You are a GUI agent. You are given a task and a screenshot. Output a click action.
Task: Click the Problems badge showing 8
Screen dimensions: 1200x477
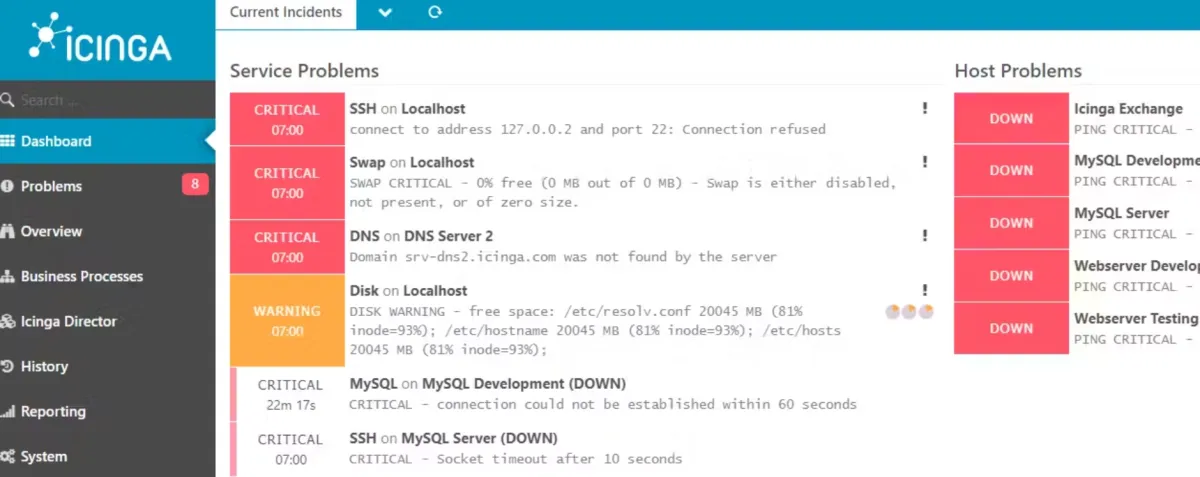195,184
